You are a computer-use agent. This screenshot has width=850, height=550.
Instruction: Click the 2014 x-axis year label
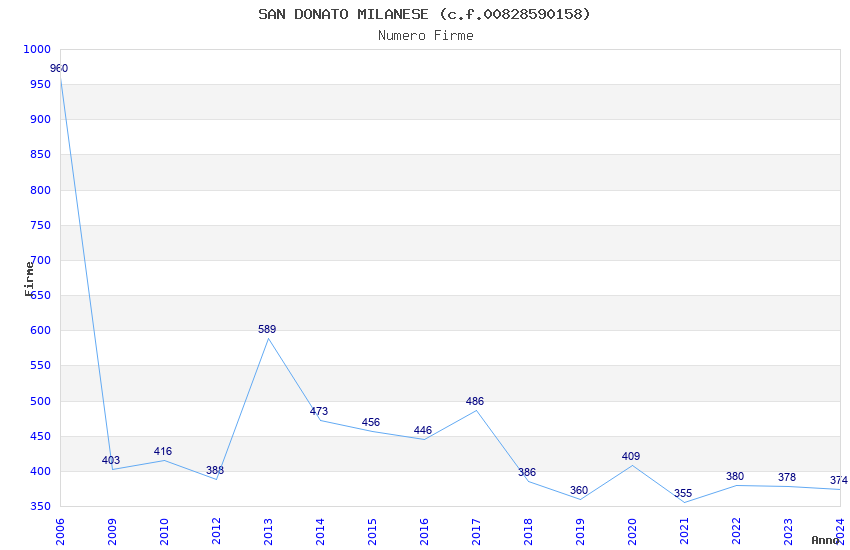click(x=320, y=531)
